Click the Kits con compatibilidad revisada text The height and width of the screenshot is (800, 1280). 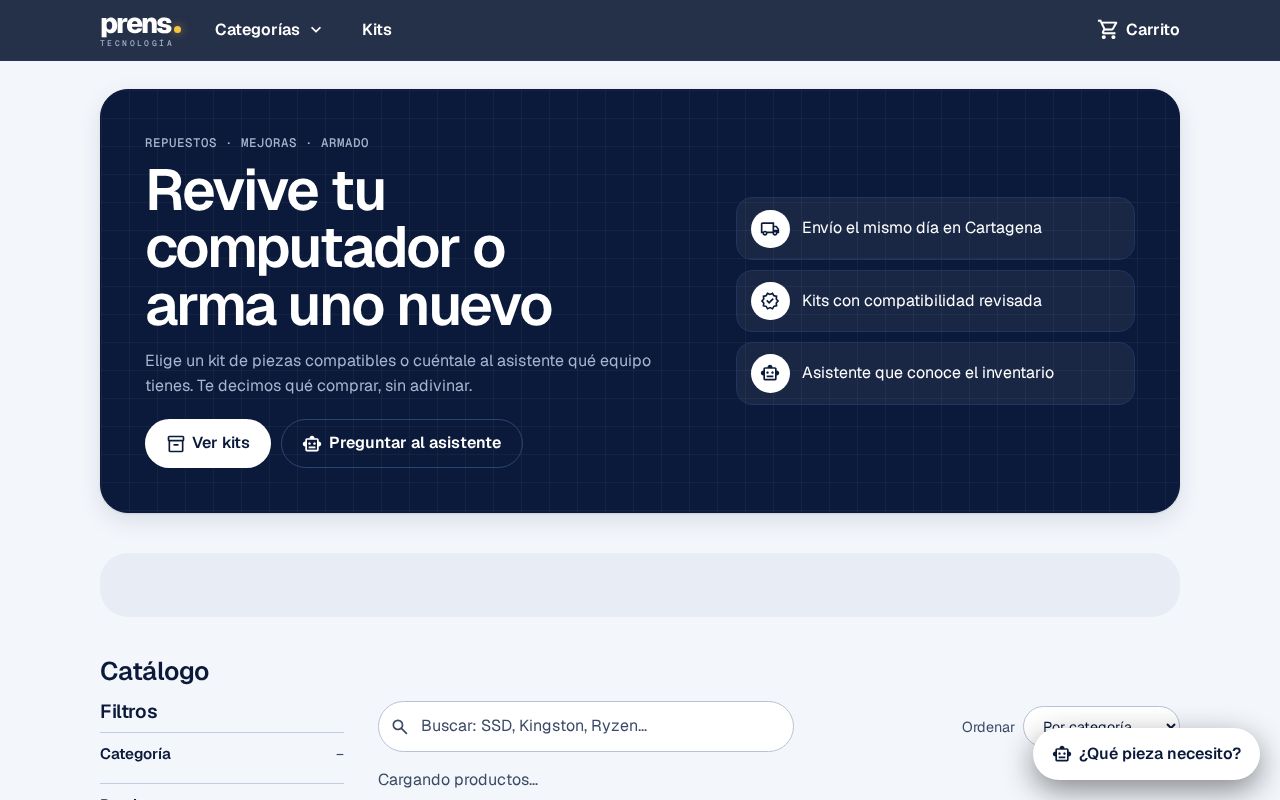coord(922,301)
